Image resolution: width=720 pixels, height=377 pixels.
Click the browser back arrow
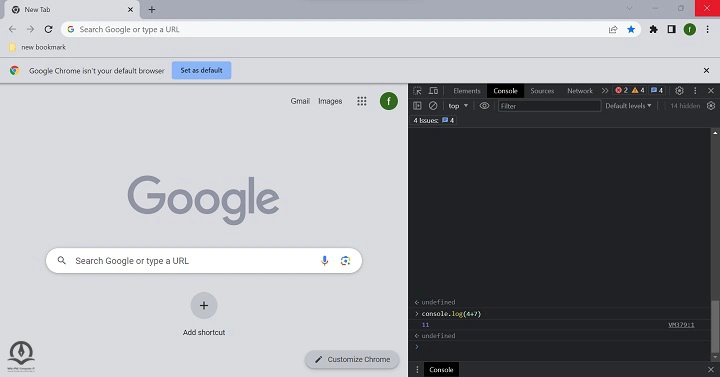(x=12, y=29)
